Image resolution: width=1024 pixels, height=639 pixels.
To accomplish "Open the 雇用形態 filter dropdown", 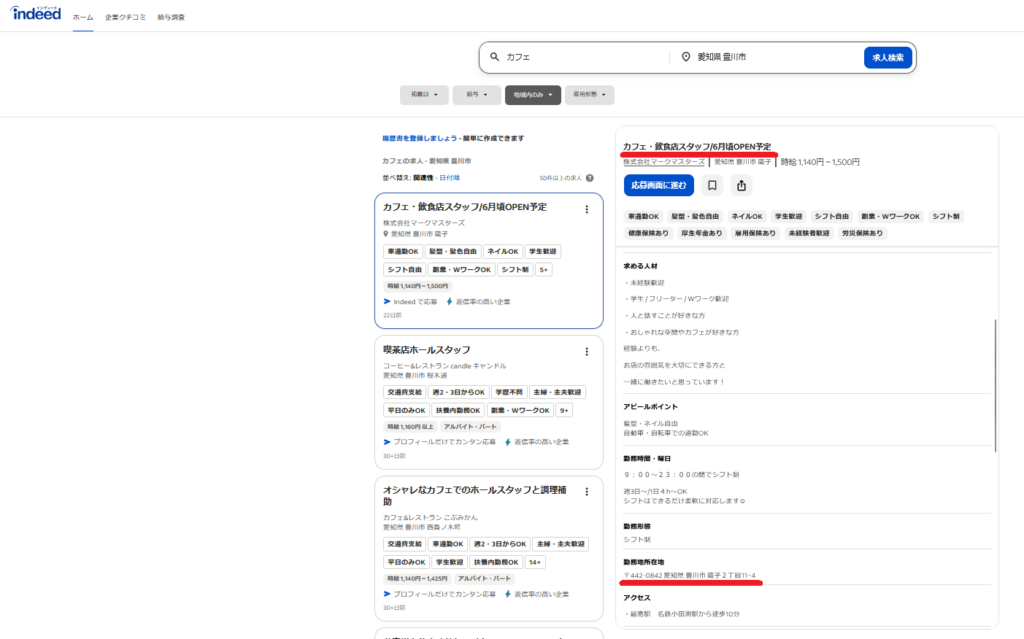I will (x=589, y=95).
